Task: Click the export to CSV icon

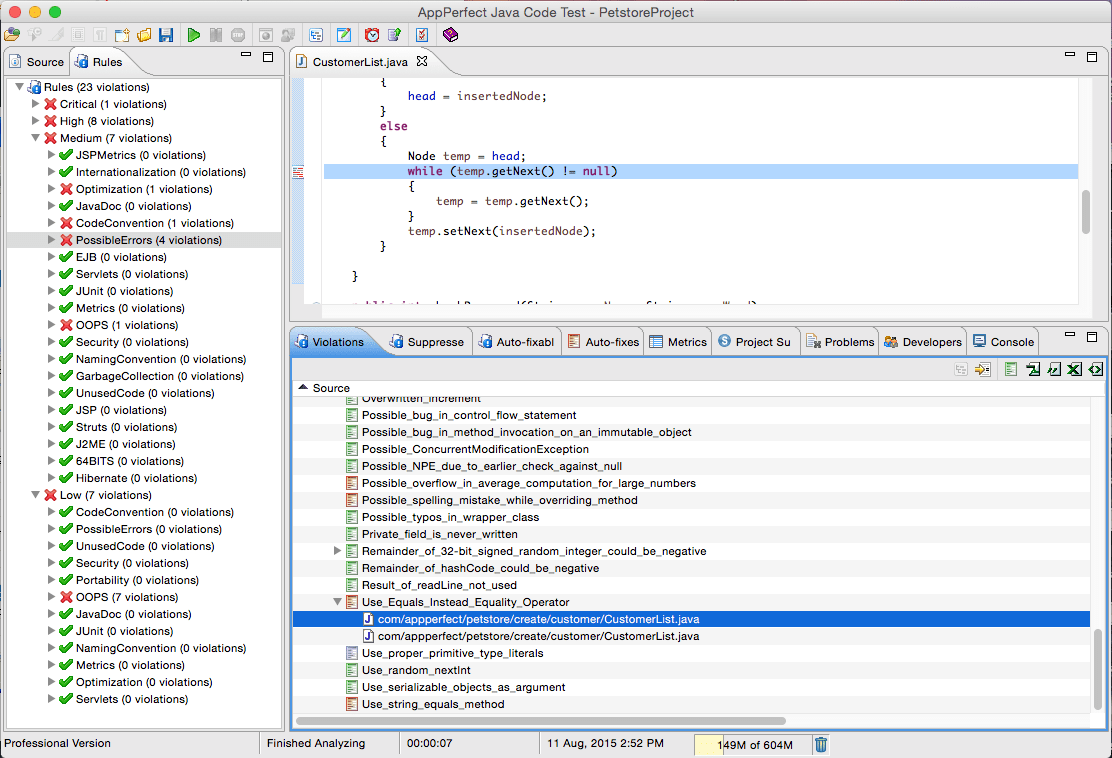Action: point(1055,369)
